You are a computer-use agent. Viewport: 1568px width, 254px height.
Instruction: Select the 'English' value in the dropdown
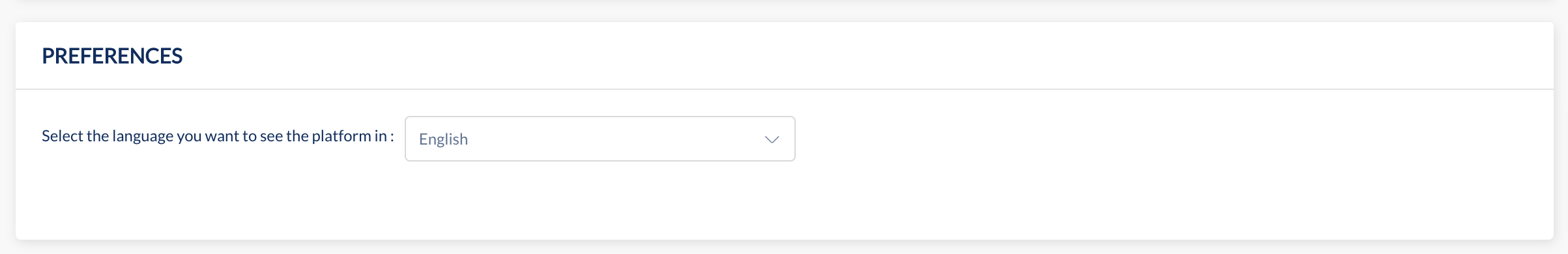[443, 139]
